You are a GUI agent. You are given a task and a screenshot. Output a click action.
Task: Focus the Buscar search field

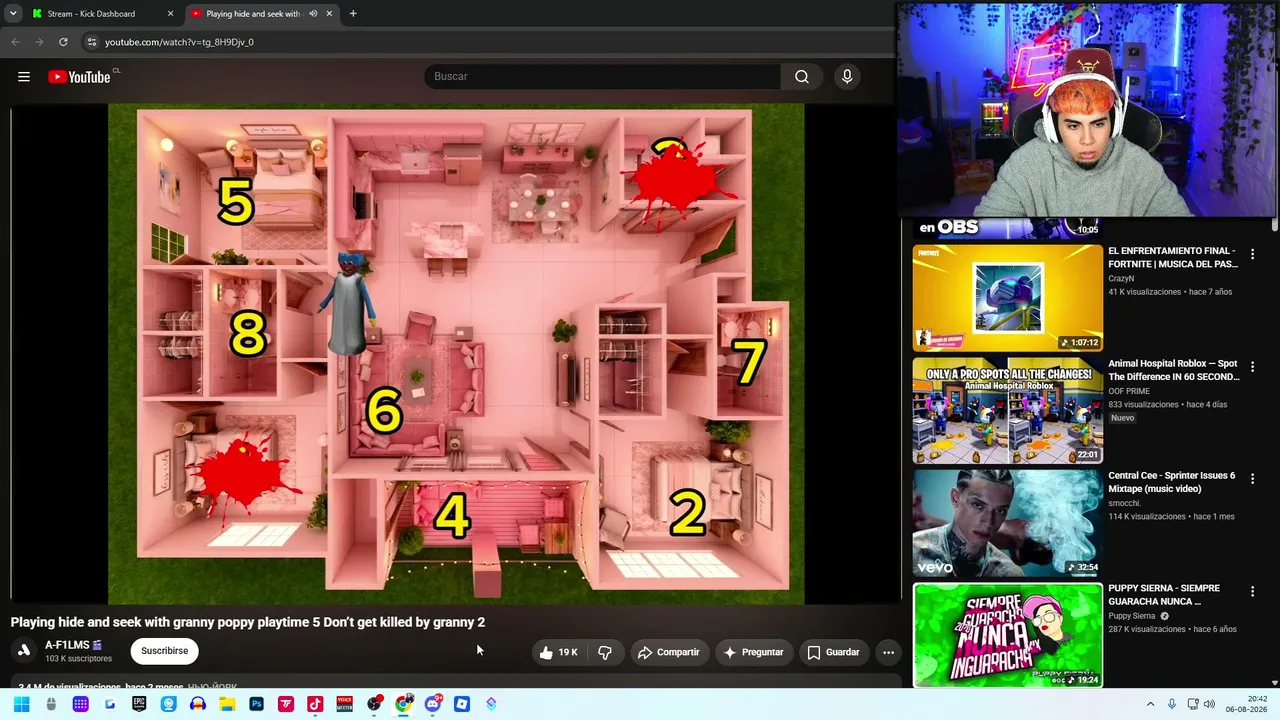603,77
